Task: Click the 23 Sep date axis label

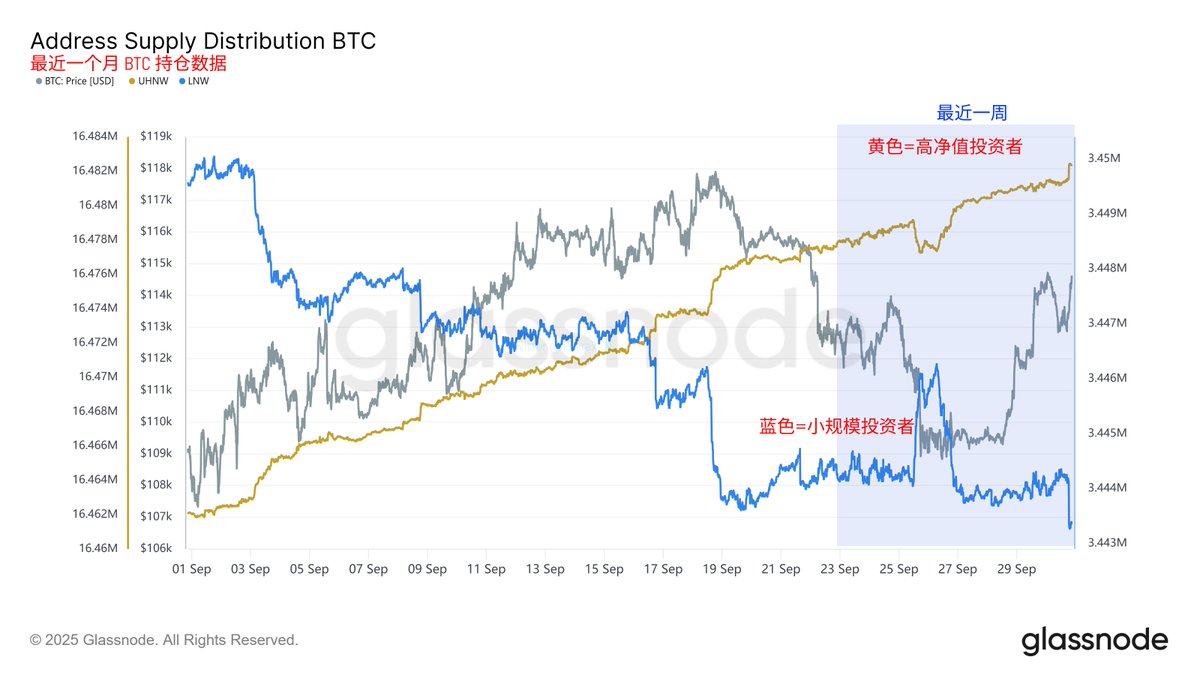Action: pos(840,569)
